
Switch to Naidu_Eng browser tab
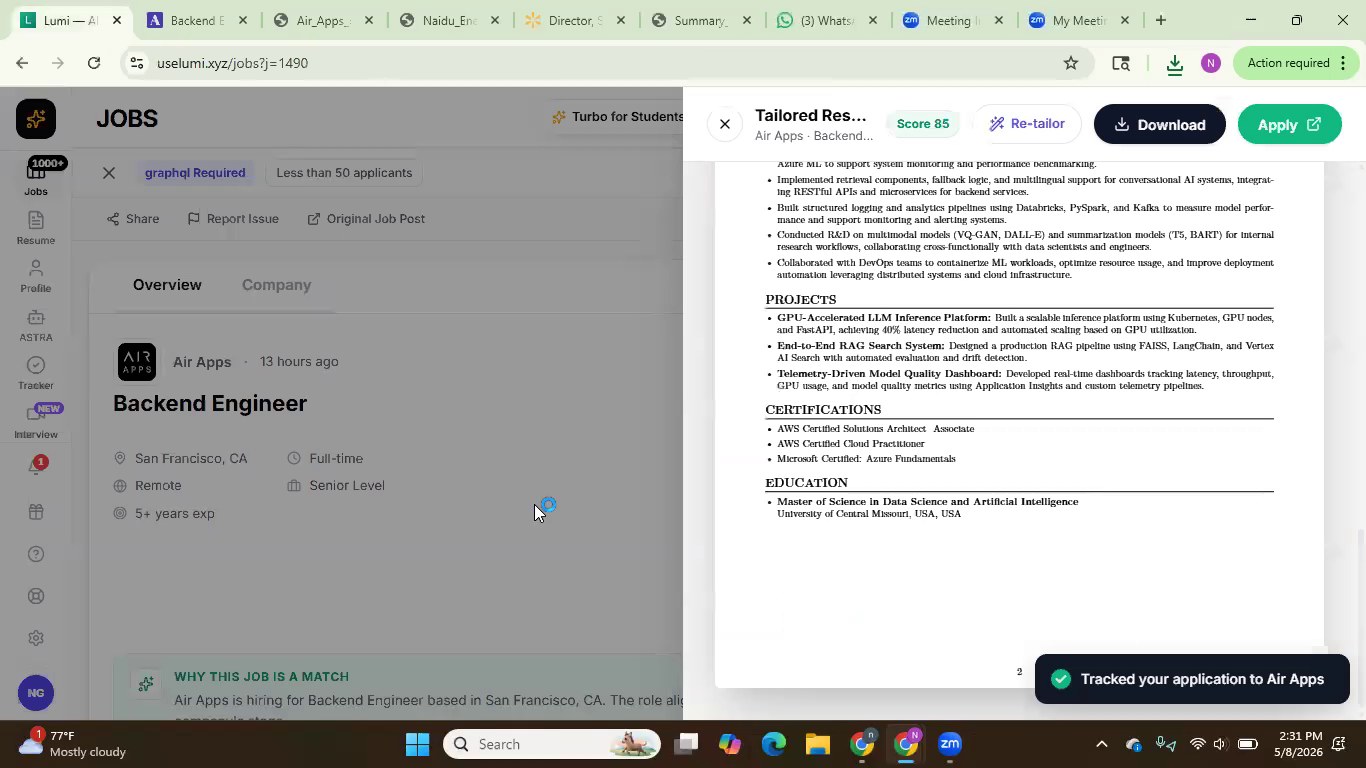(448, 20)
